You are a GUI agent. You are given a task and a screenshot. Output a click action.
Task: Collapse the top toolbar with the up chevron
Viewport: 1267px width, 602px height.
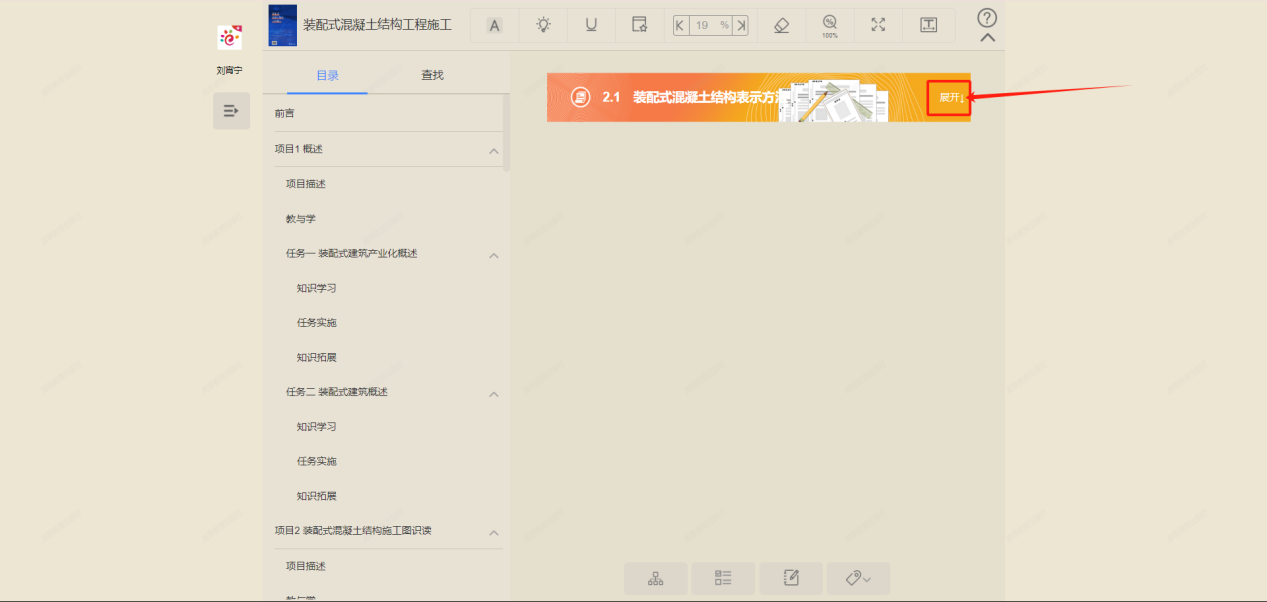click(987, 38)
